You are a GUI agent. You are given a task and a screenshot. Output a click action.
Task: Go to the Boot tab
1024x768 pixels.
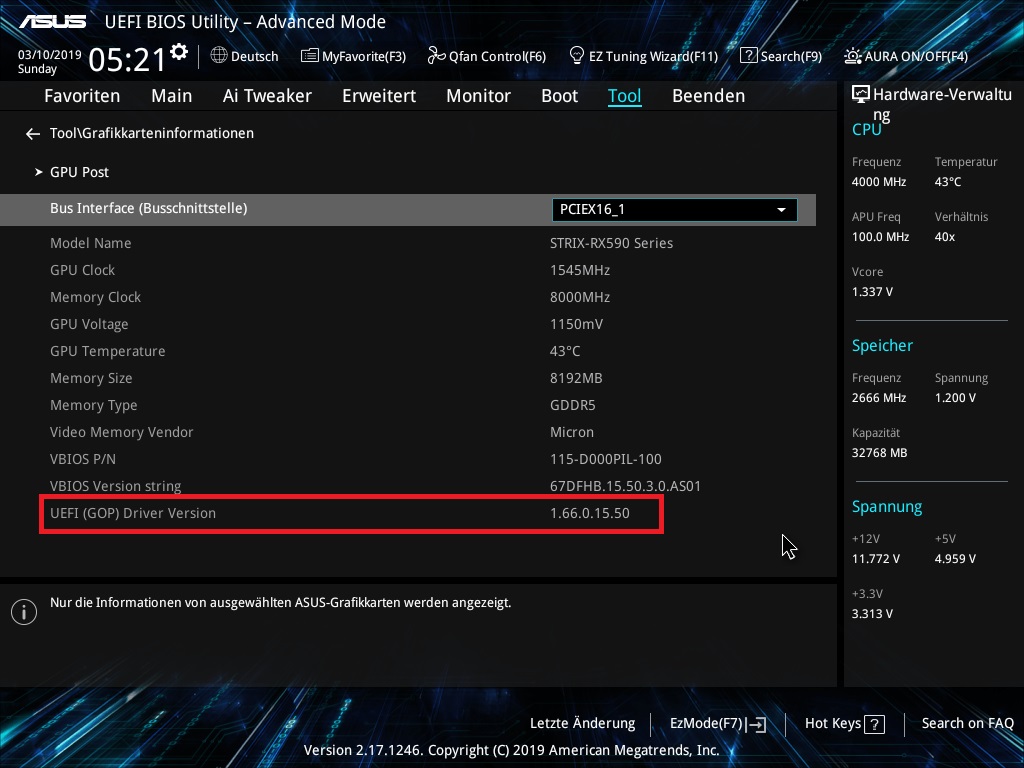560,96
